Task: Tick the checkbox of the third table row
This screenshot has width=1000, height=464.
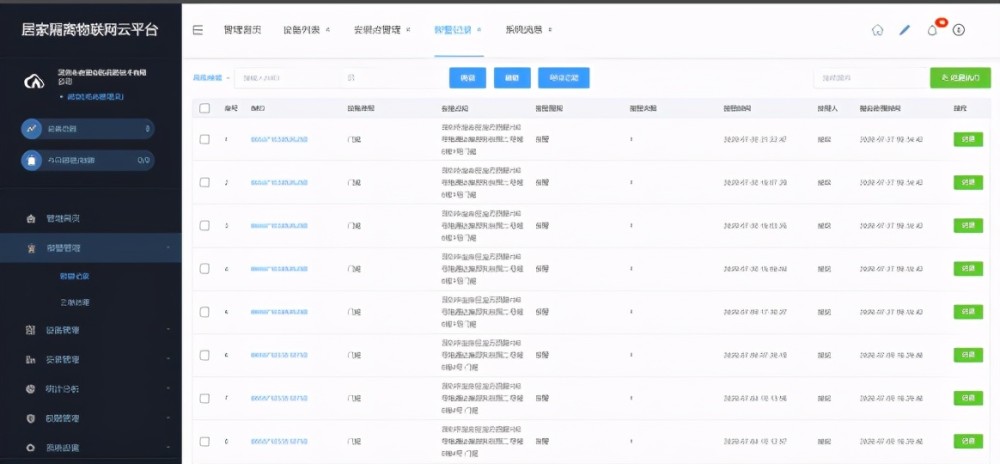Action: pyautogui.click(x=205, y=226)
